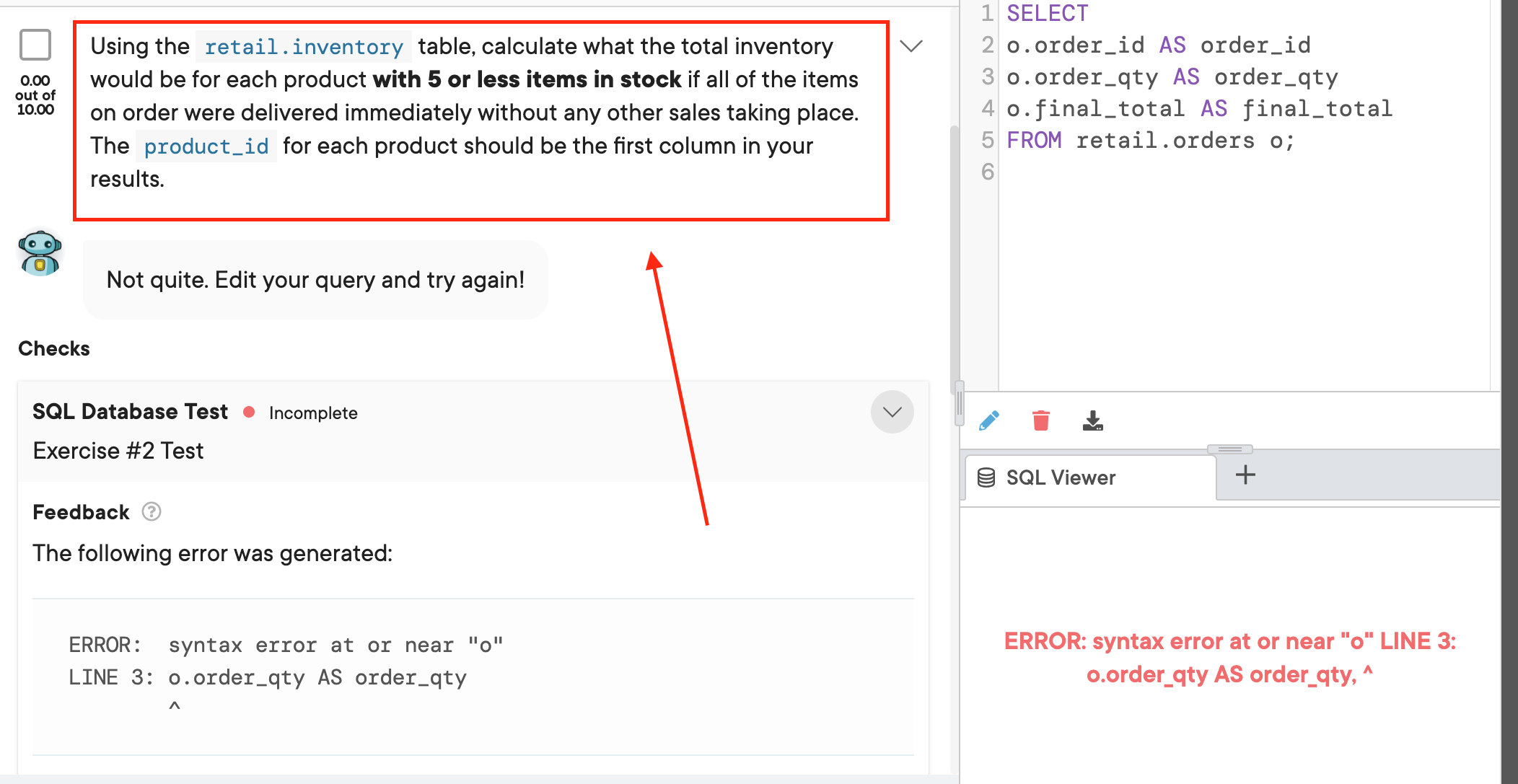Screen dimensions: 1518x784
Task: Collapse the question prompt with its chevron
Action: [911, 45]
